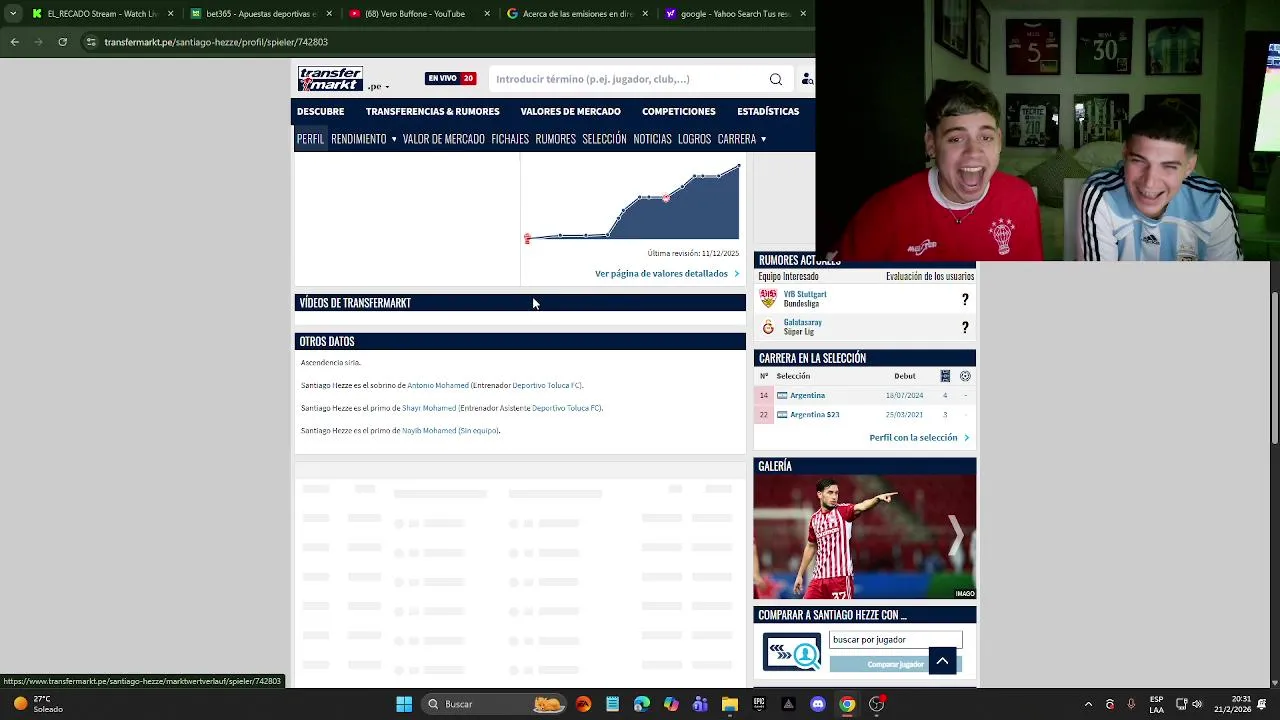Advance the gallery with the next arrow
1280x720 pixels.
pyautogui.click(x=956, y=536)
